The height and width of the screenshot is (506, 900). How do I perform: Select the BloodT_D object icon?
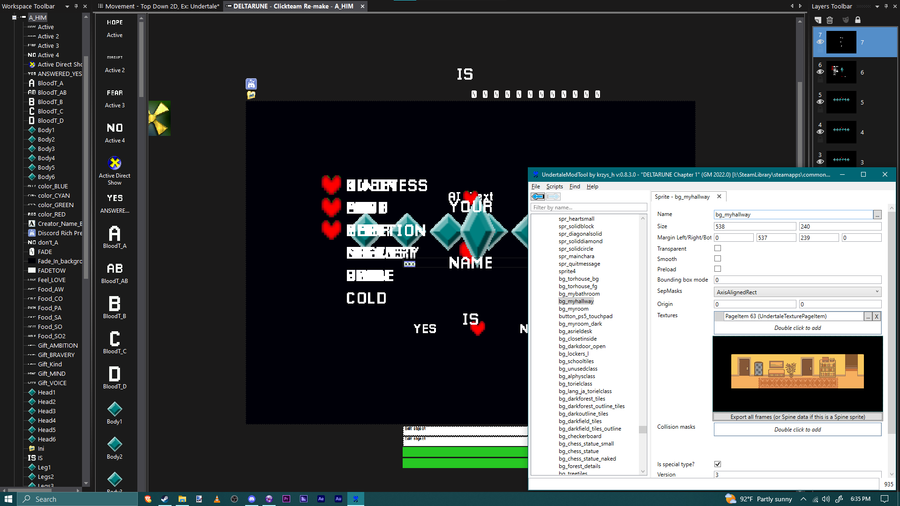coord(114,374)
